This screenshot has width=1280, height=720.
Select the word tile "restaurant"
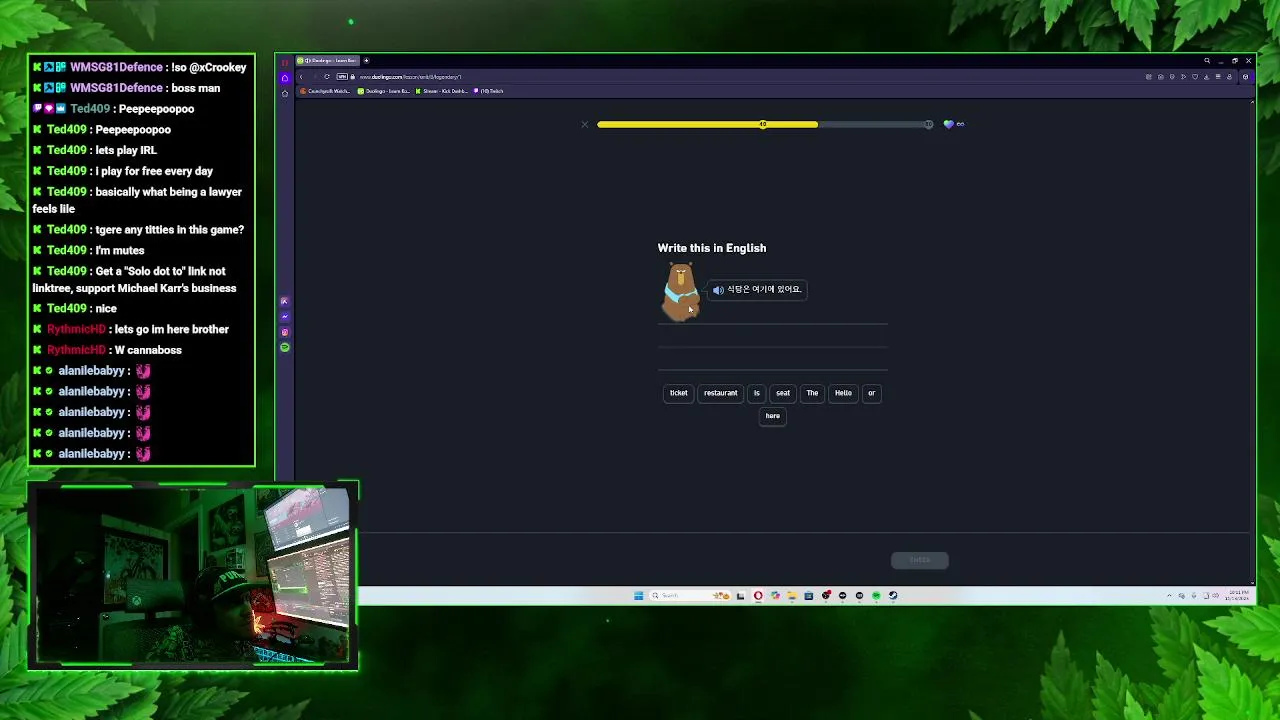click(720, 393)
